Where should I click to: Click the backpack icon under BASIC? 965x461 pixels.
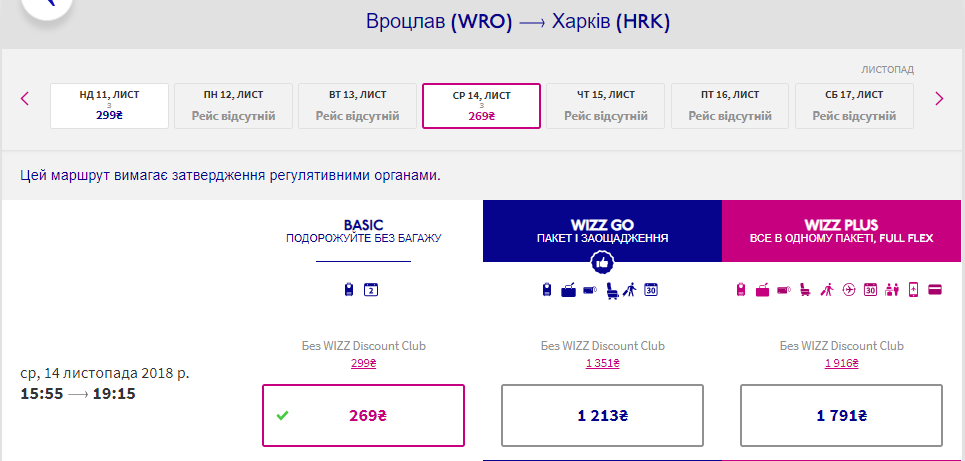(x=347, y=291)
